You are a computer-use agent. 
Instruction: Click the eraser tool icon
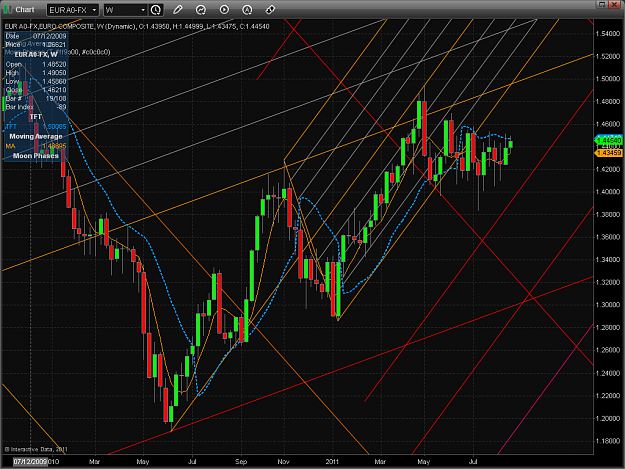(x=270, y=10)
